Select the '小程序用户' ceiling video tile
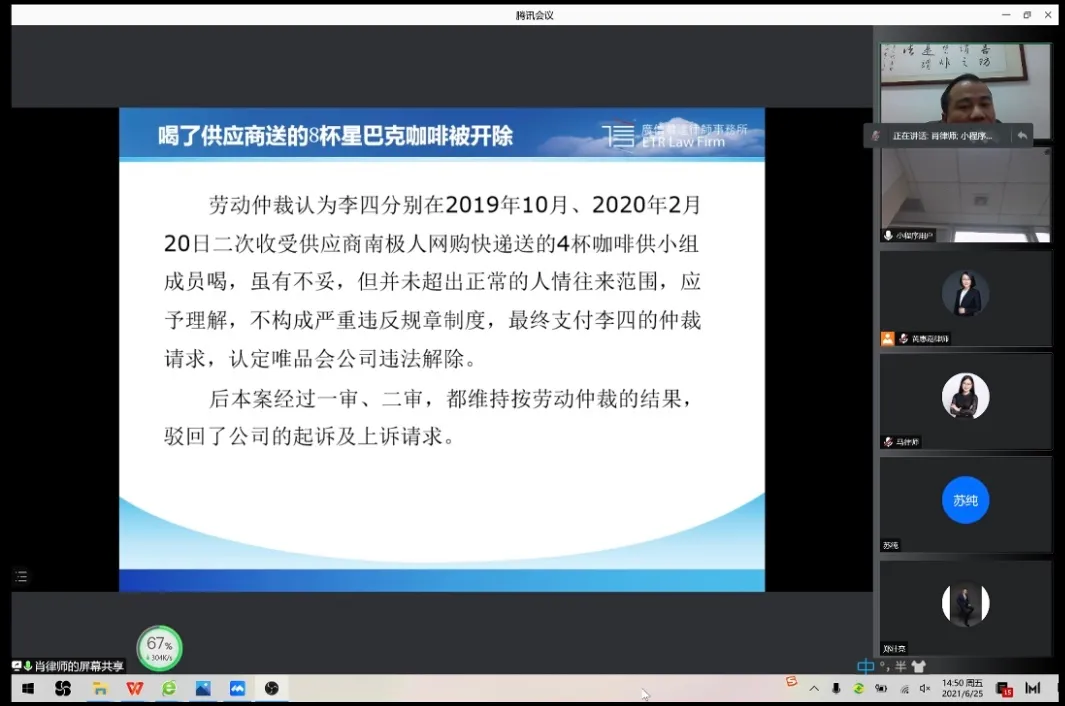Image resolution: width=1065 pixels, height=706 pixels. (965, 196)
